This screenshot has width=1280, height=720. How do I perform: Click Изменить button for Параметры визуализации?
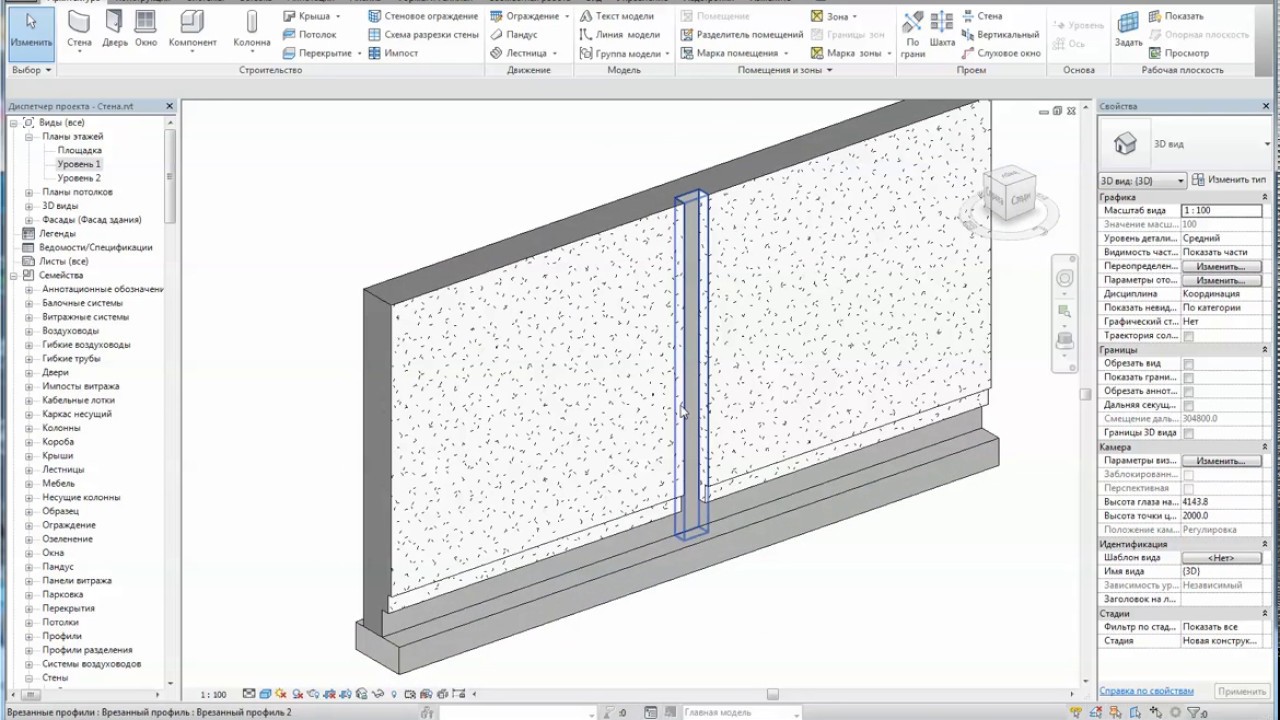tap(1221, 461)
